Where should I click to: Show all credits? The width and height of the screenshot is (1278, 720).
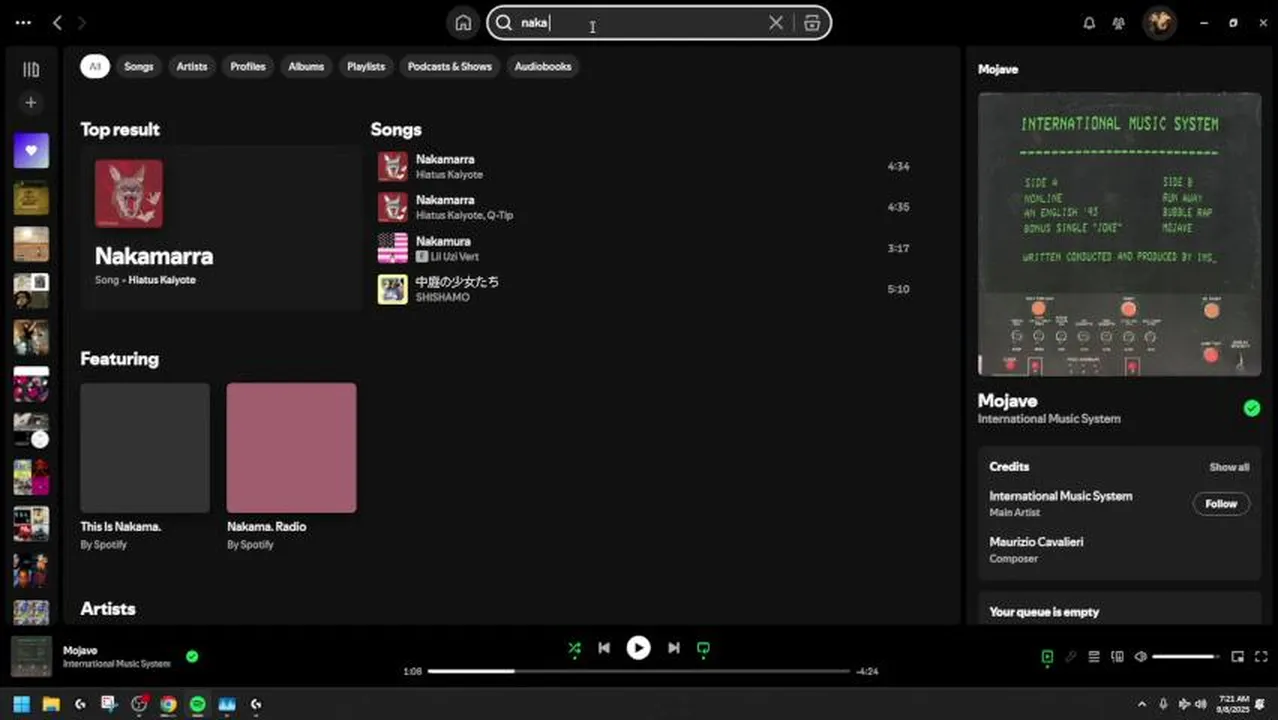[x=1229, y=467]
